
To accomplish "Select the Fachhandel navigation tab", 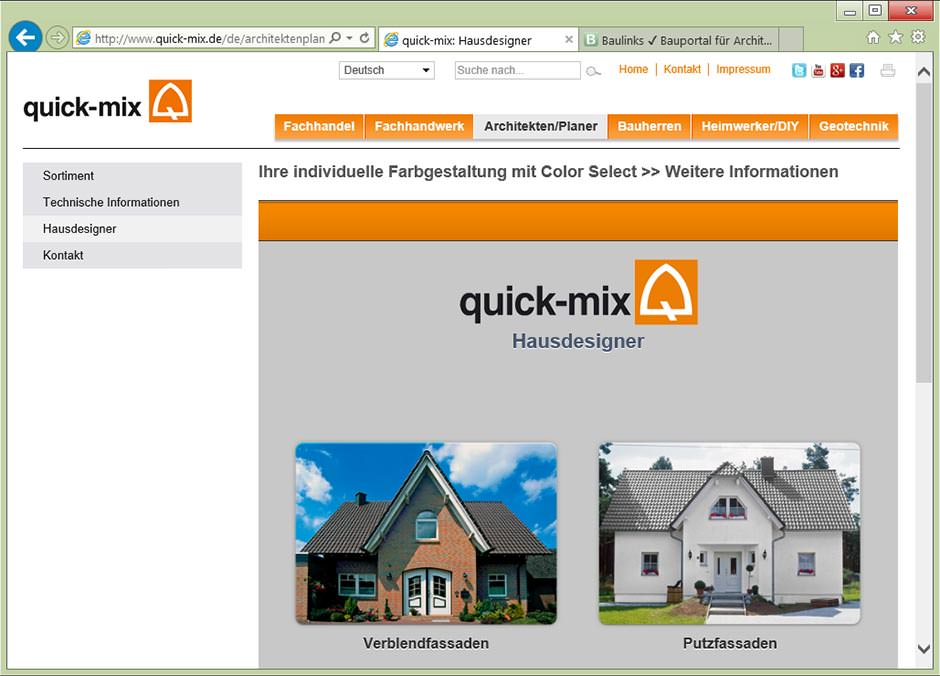I will (319, 126).
